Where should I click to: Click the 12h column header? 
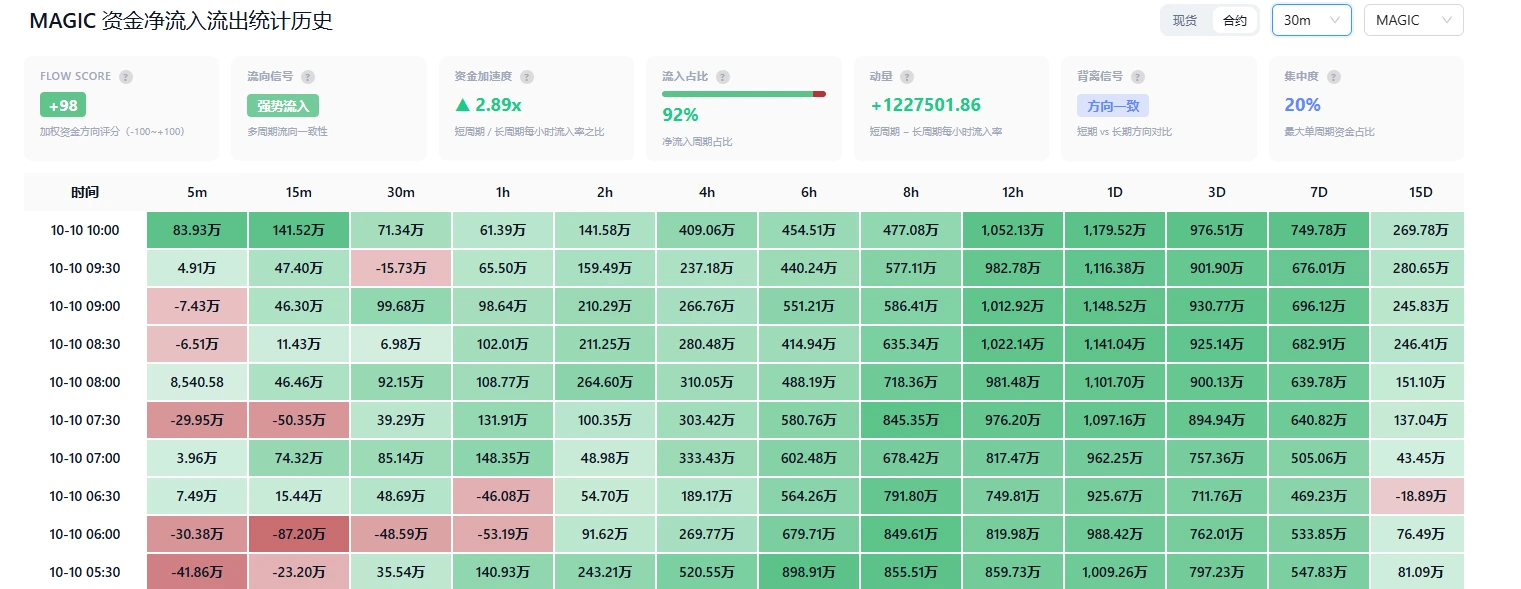[1013, 192]
